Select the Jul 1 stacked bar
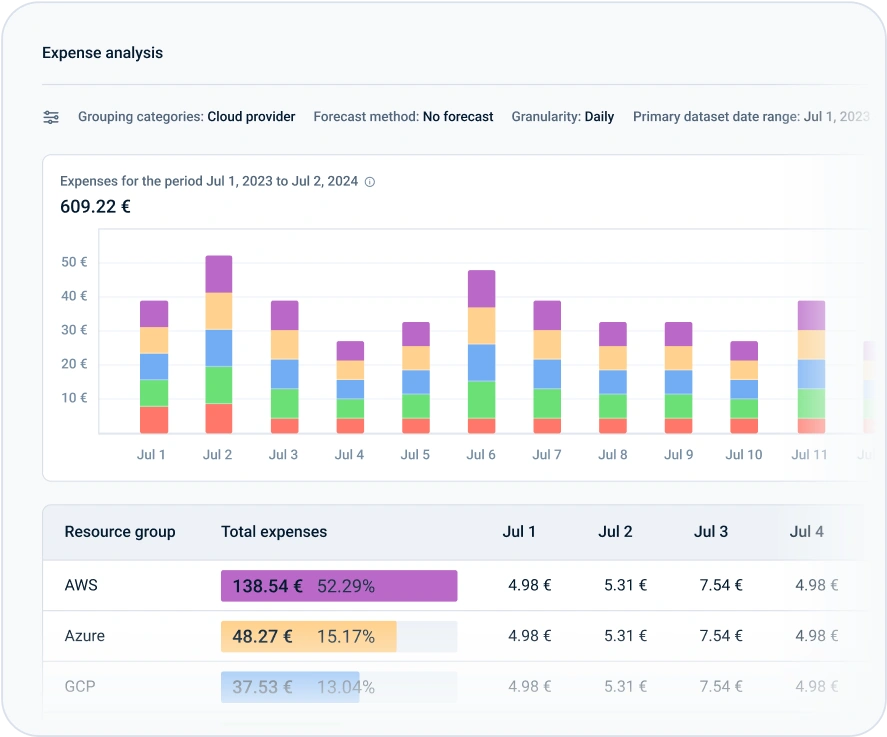Image resolution: width=887 pixels, height=737 pixels. pyautogui.click(x=154, y=367)
